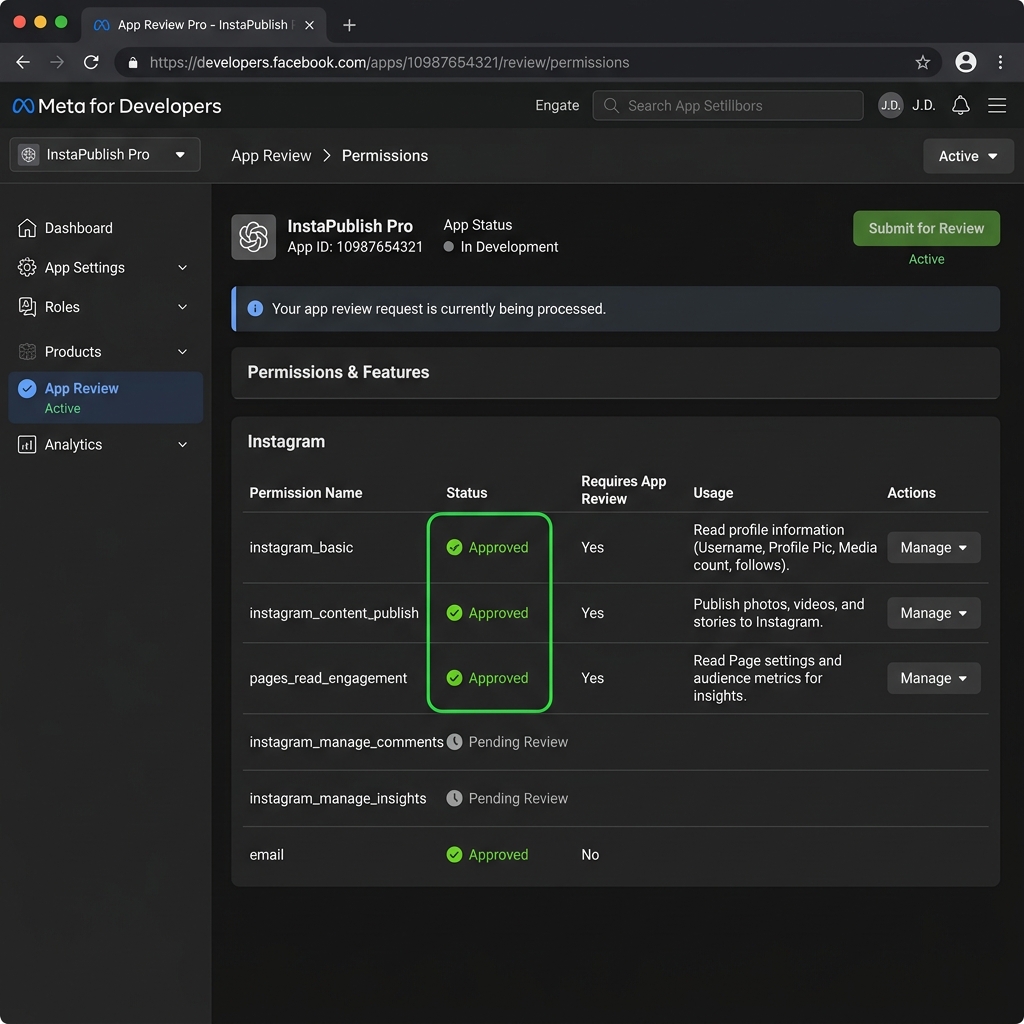Viewport: 1024px width, 1024px height.
Task: Click the App Review breadcrumb link
Action: [271, 156]
